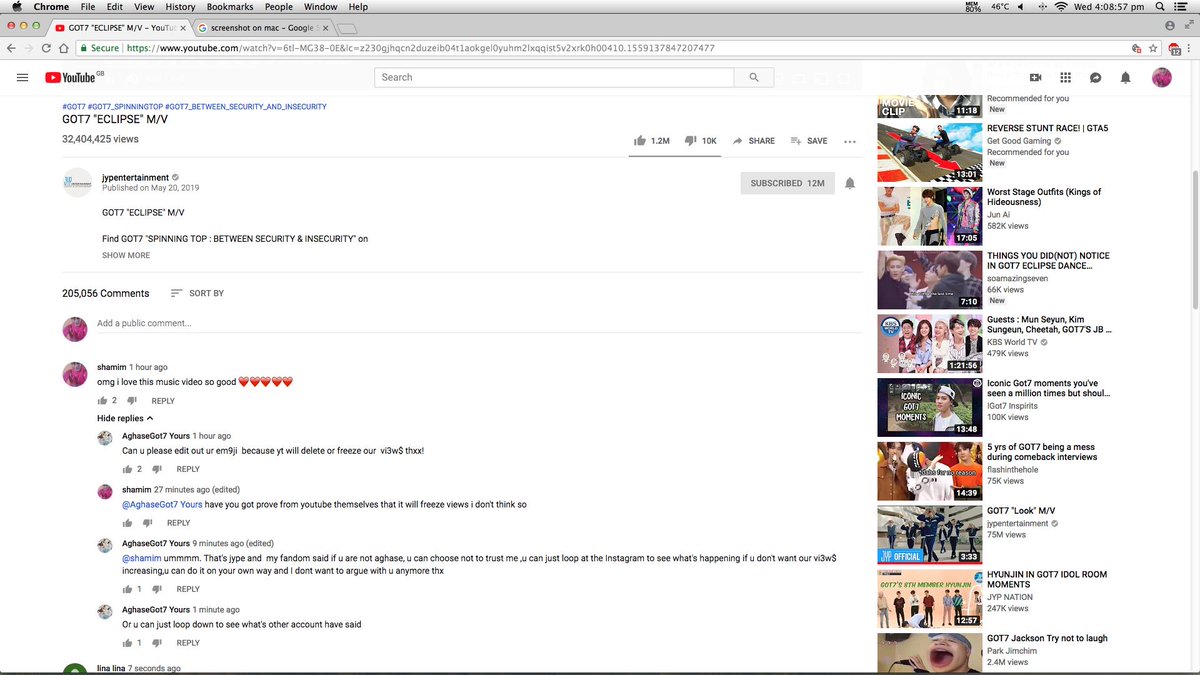Screen dimensions: 1200x675
Task: Open the notifications bell in the header
Action: [1126, 77]
